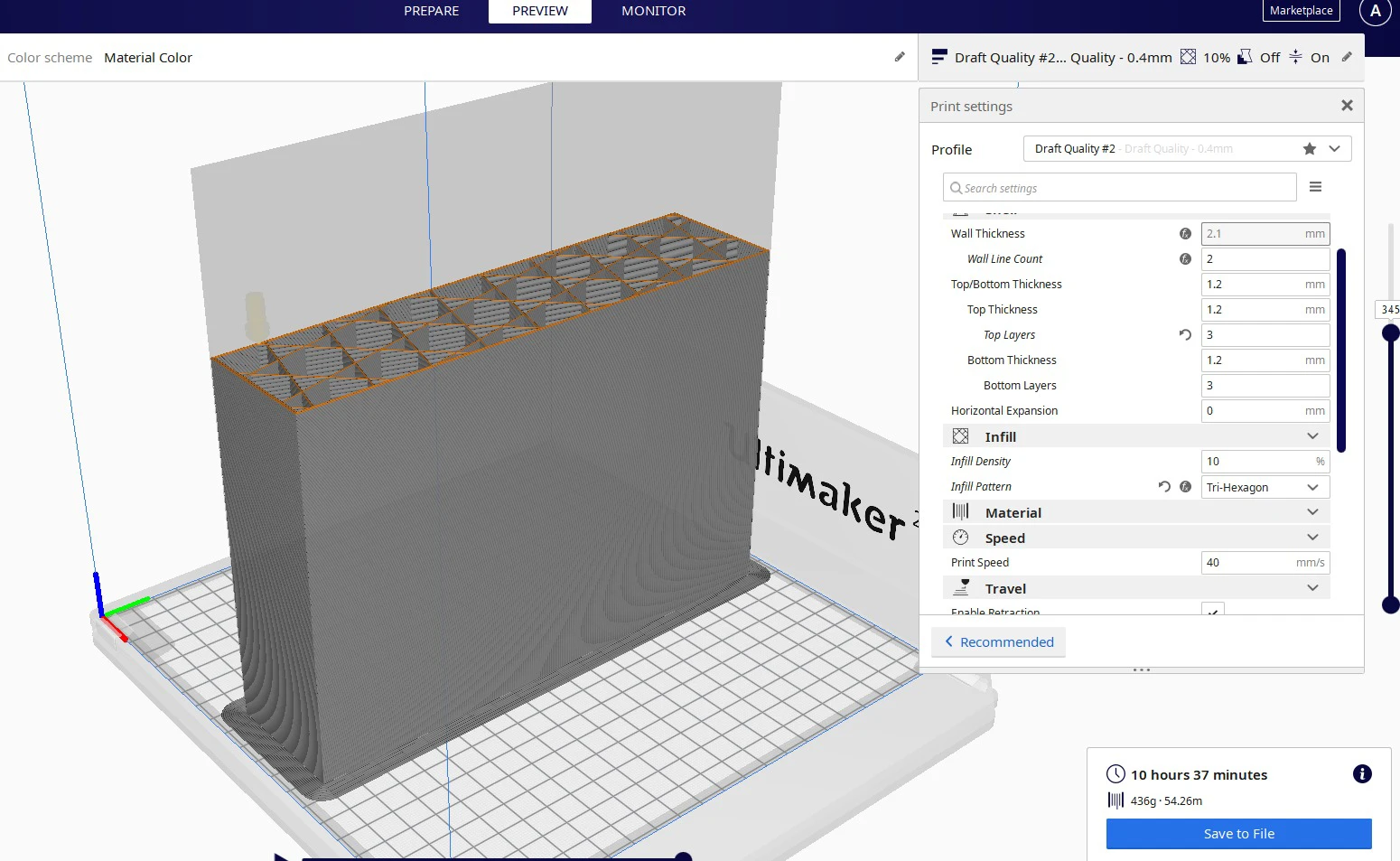Open the settings visibility hamburger menu

click(x=1315, y=187)
